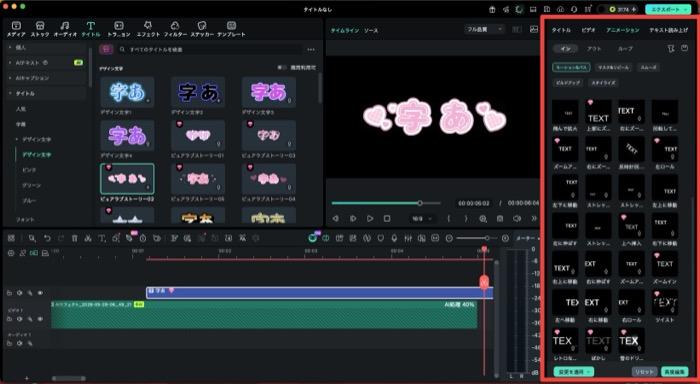Click the microphone voiceover icon in timeline toolbar
The width and height of the screenshot is (700, 384).
coord(394,238)
